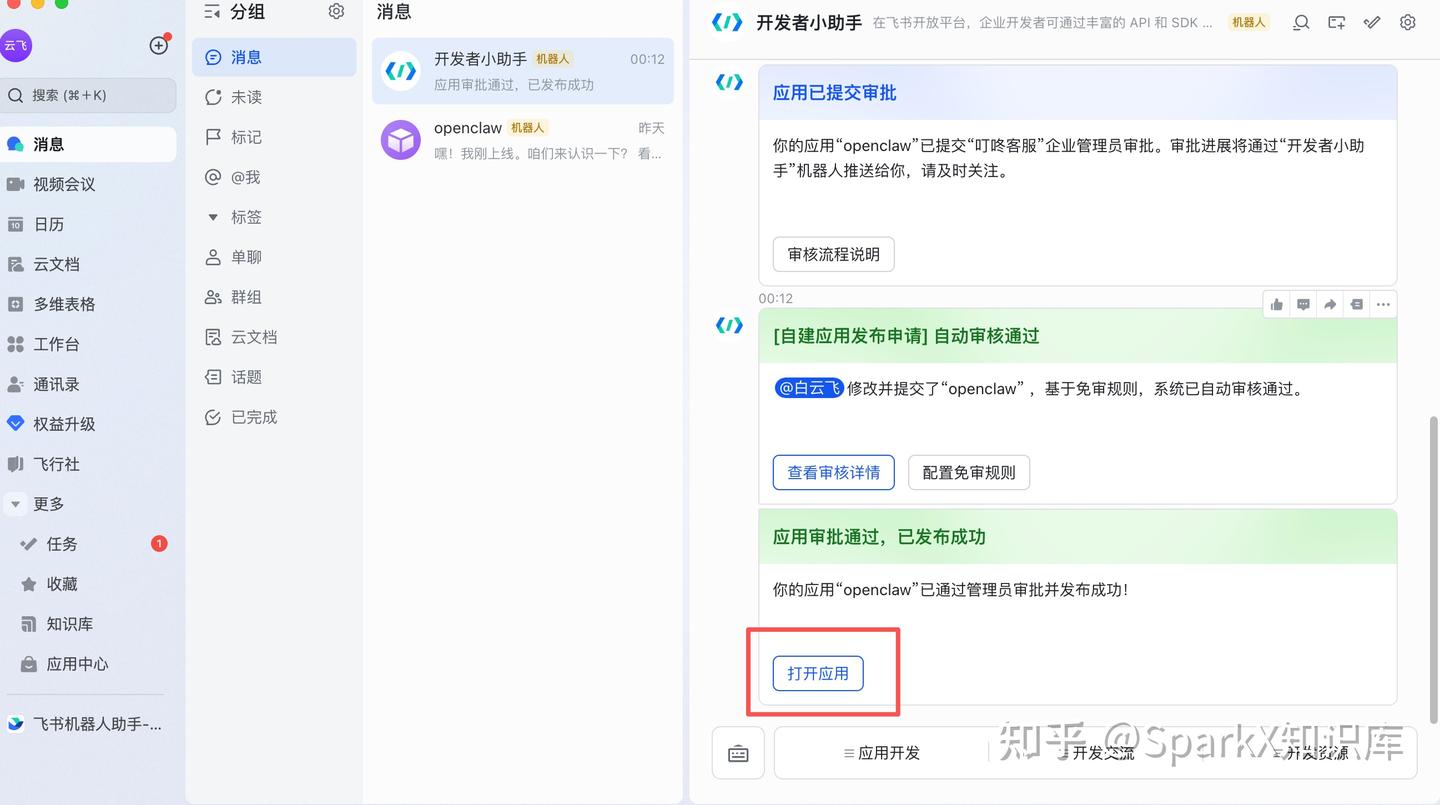Screen dimensions: 1440x805
Task: Expand the 标签 labels group
Action: [212, 217]
